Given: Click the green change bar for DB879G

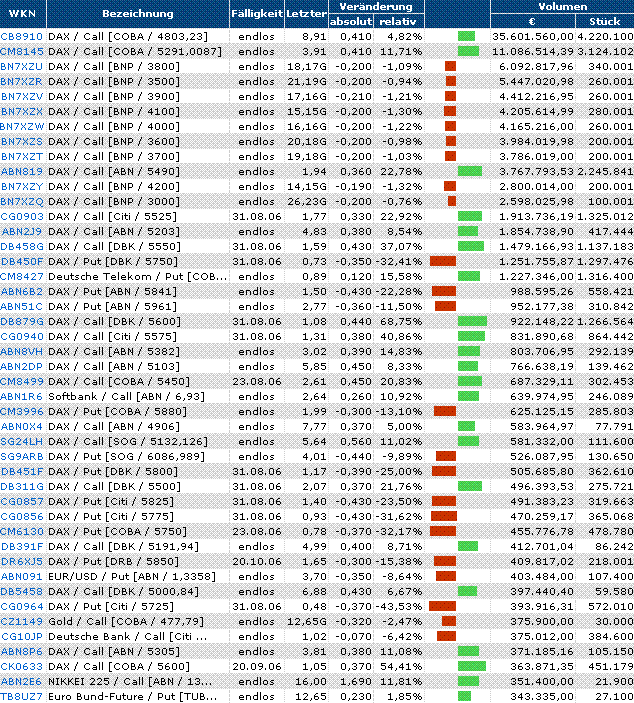Looking at the screenshot, I should tap(472, 321).
